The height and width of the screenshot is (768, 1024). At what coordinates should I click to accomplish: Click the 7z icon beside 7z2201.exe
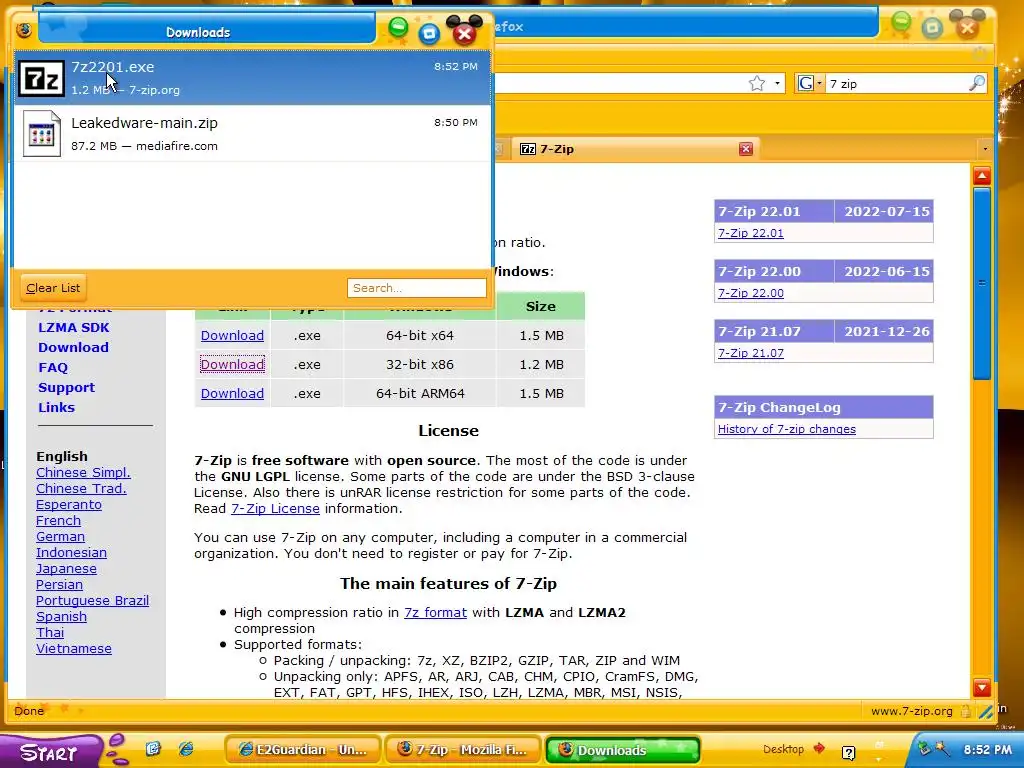coord(41,78)
